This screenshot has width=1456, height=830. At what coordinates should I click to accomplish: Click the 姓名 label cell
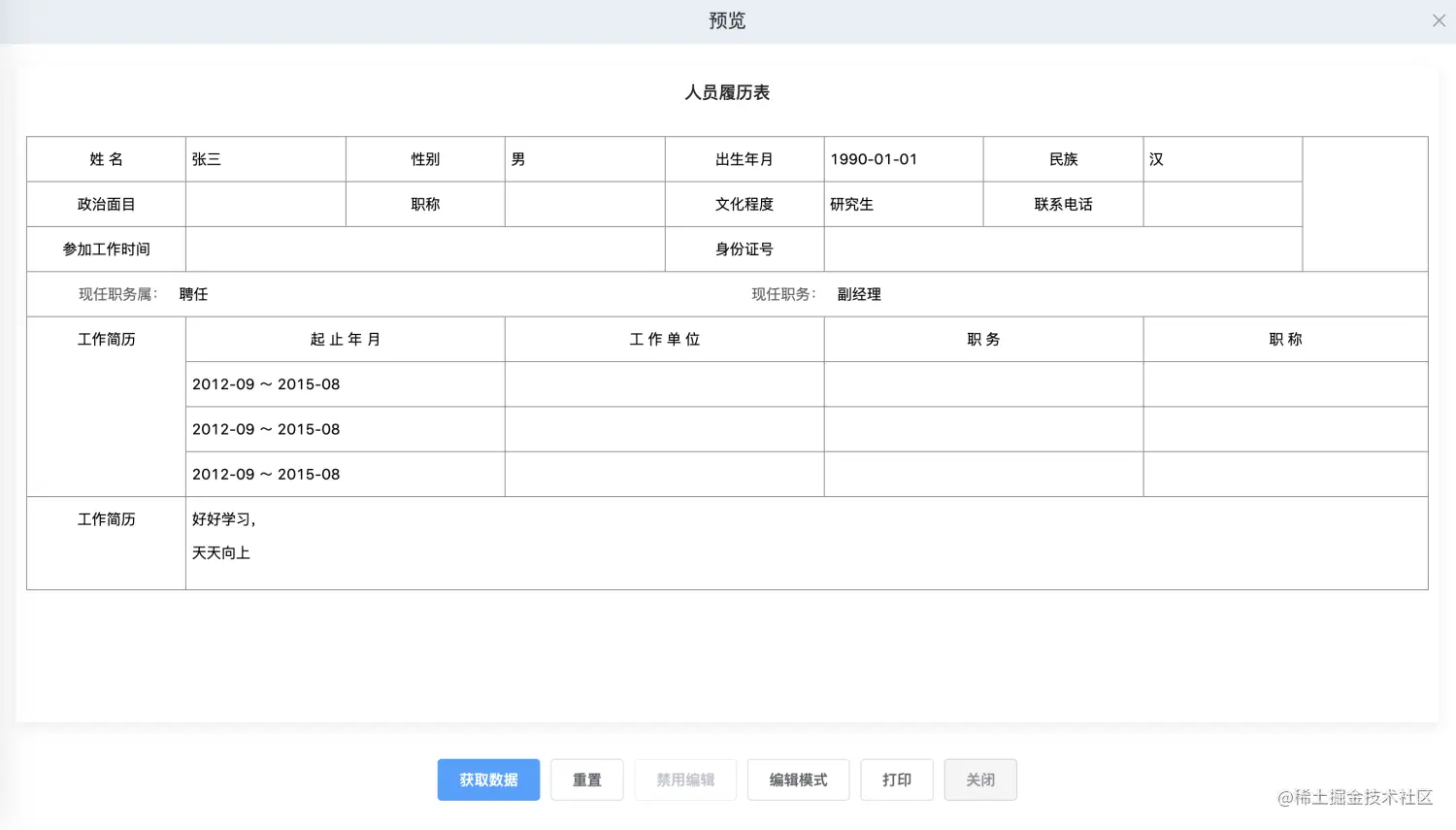pos(107,159)
